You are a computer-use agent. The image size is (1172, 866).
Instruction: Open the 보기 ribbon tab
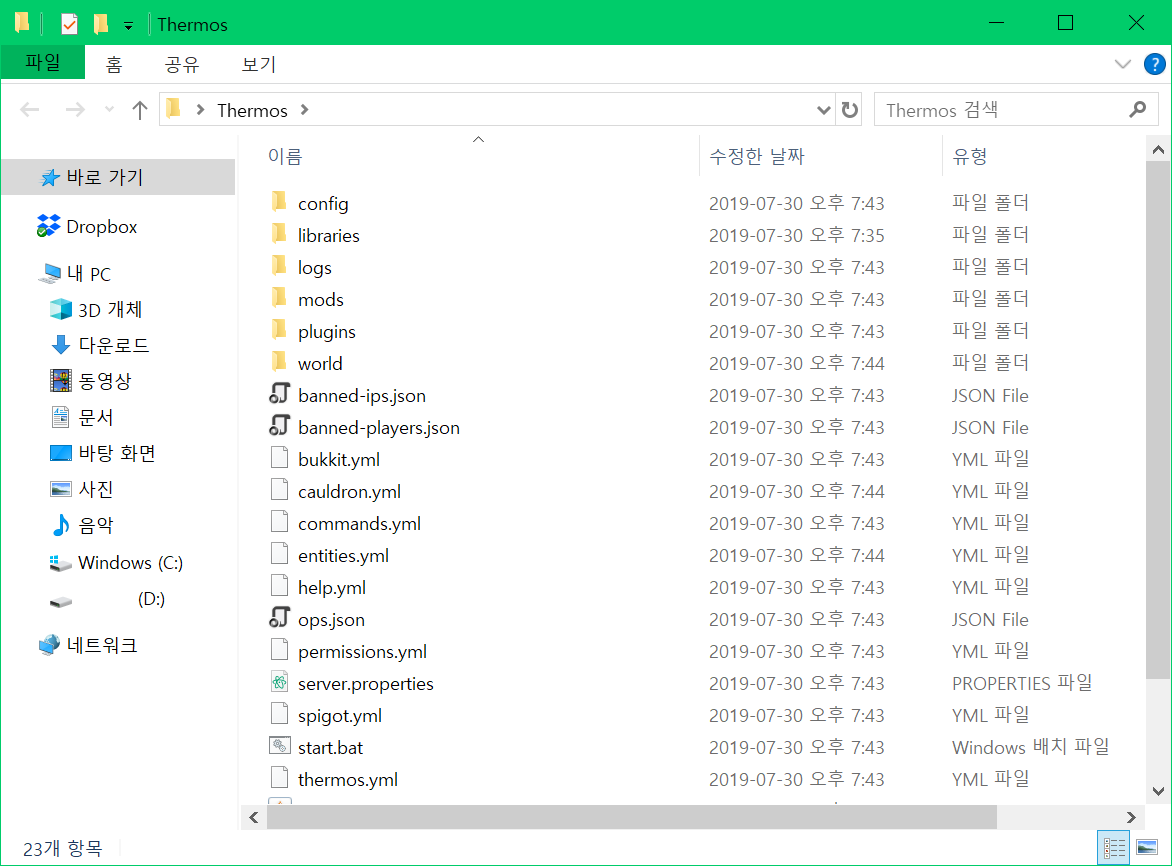pyautogui.click(x=259, y=64)
